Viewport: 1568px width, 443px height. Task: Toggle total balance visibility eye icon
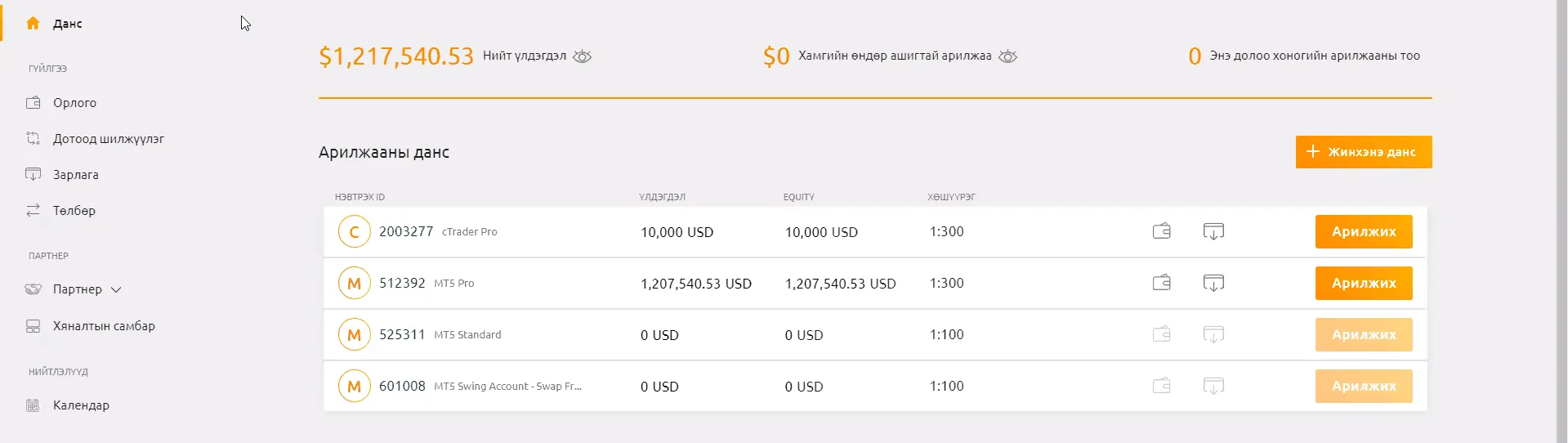pyautogui.click(x=582, y=56)
